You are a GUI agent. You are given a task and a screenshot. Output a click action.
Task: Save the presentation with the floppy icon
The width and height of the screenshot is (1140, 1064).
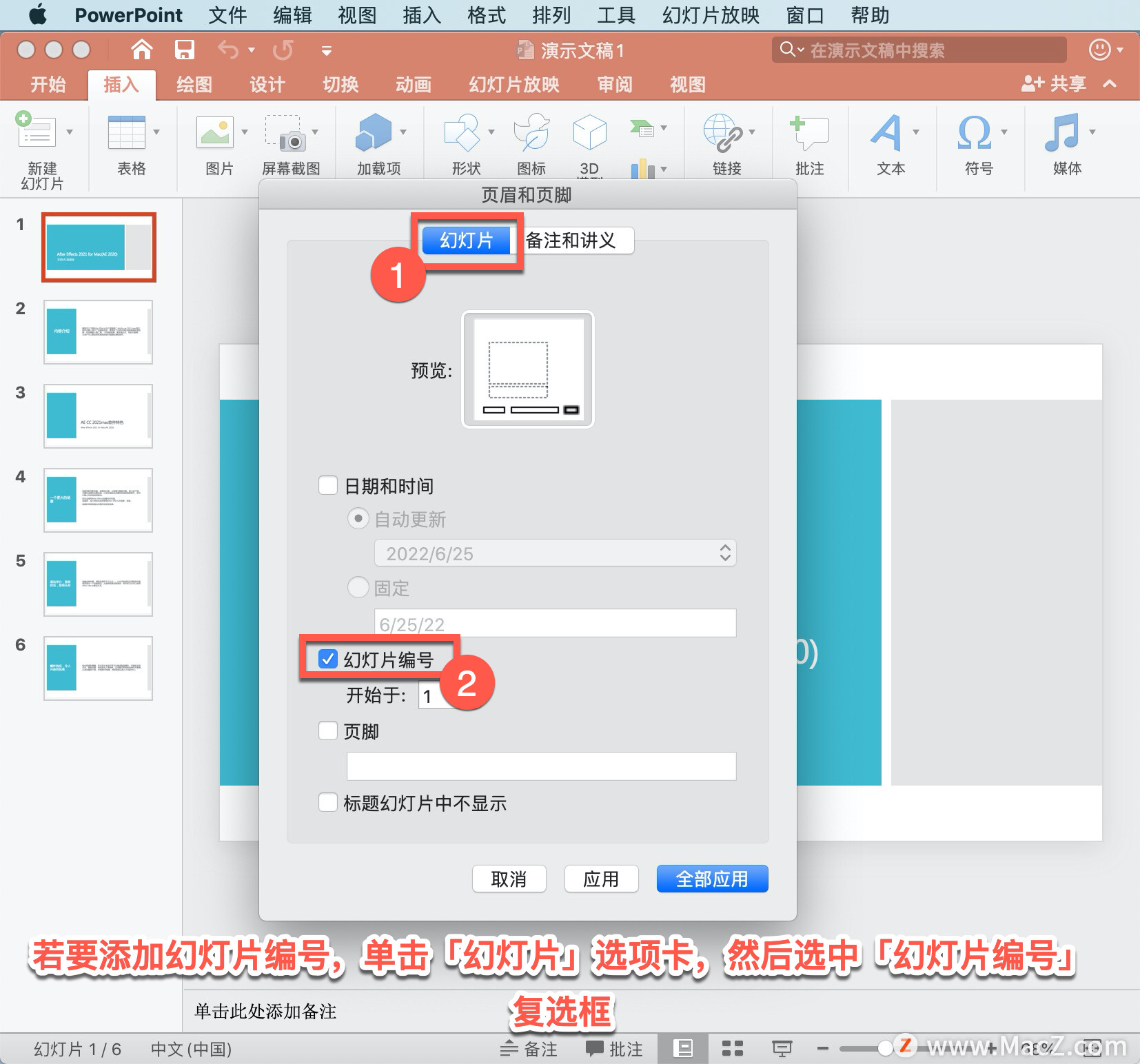click(184, 50)
